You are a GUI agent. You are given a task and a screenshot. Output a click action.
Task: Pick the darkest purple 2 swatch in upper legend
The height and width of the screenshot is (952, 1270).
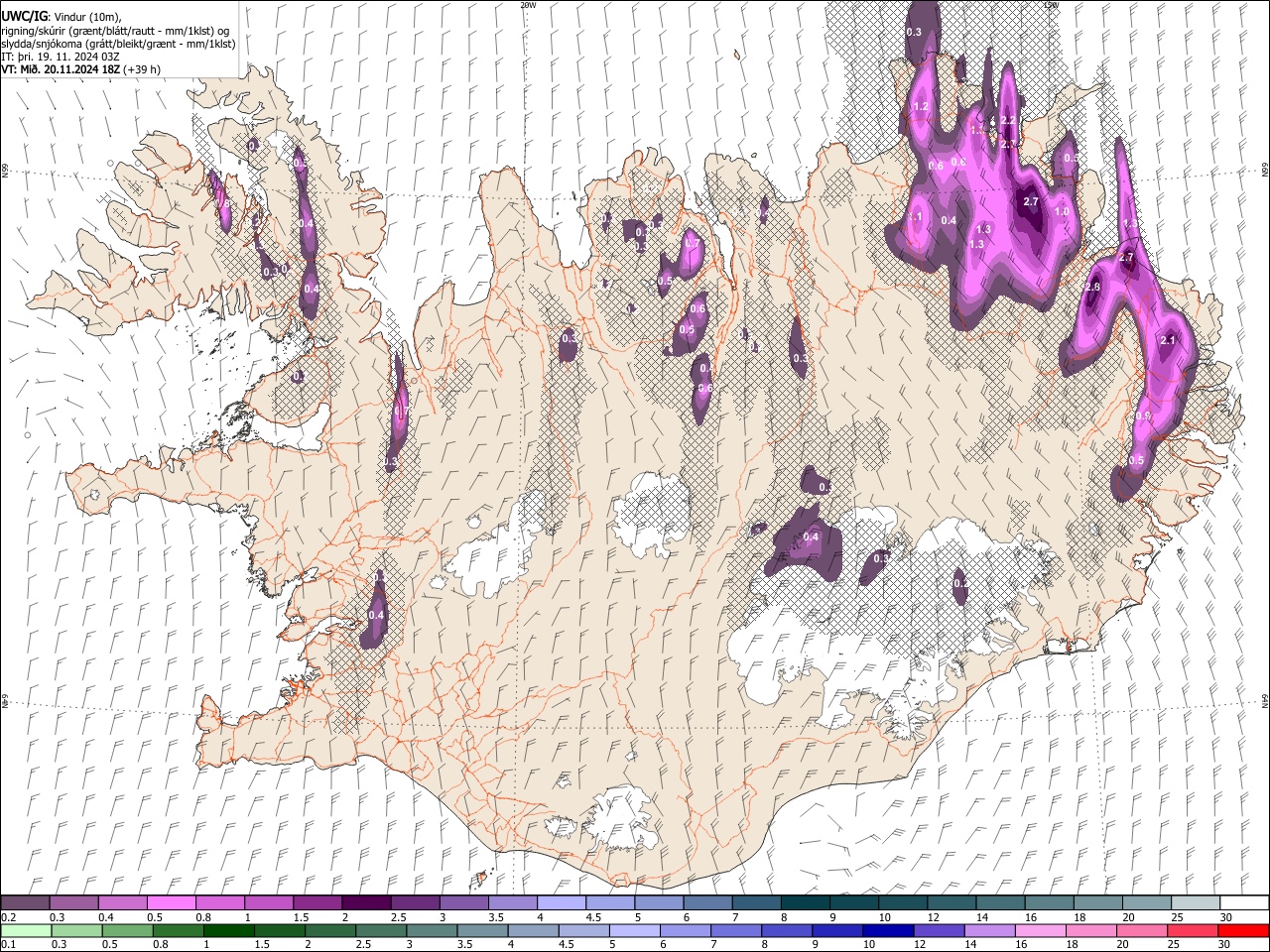pyautogui.click(x=365, y=903)
